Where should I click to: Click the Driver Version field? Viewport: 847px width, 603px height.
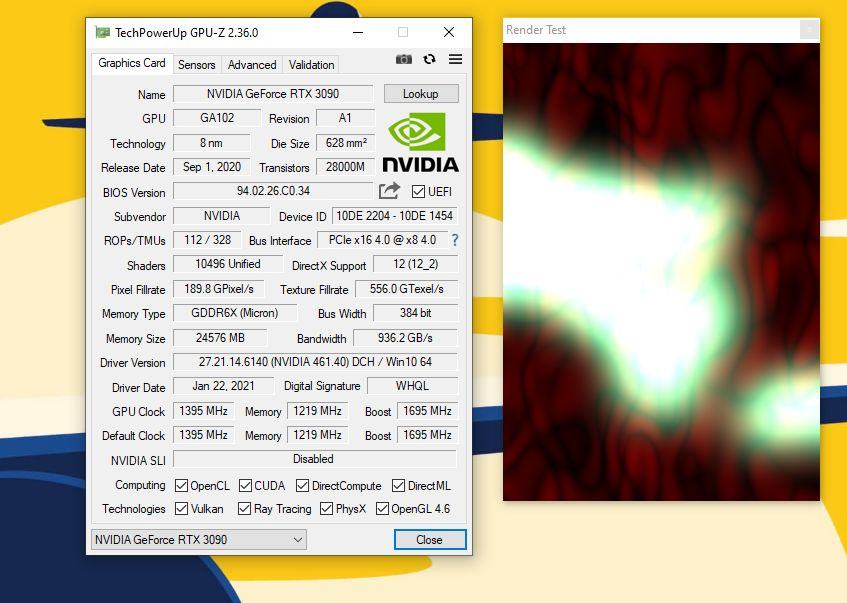(x=315, y=362)
